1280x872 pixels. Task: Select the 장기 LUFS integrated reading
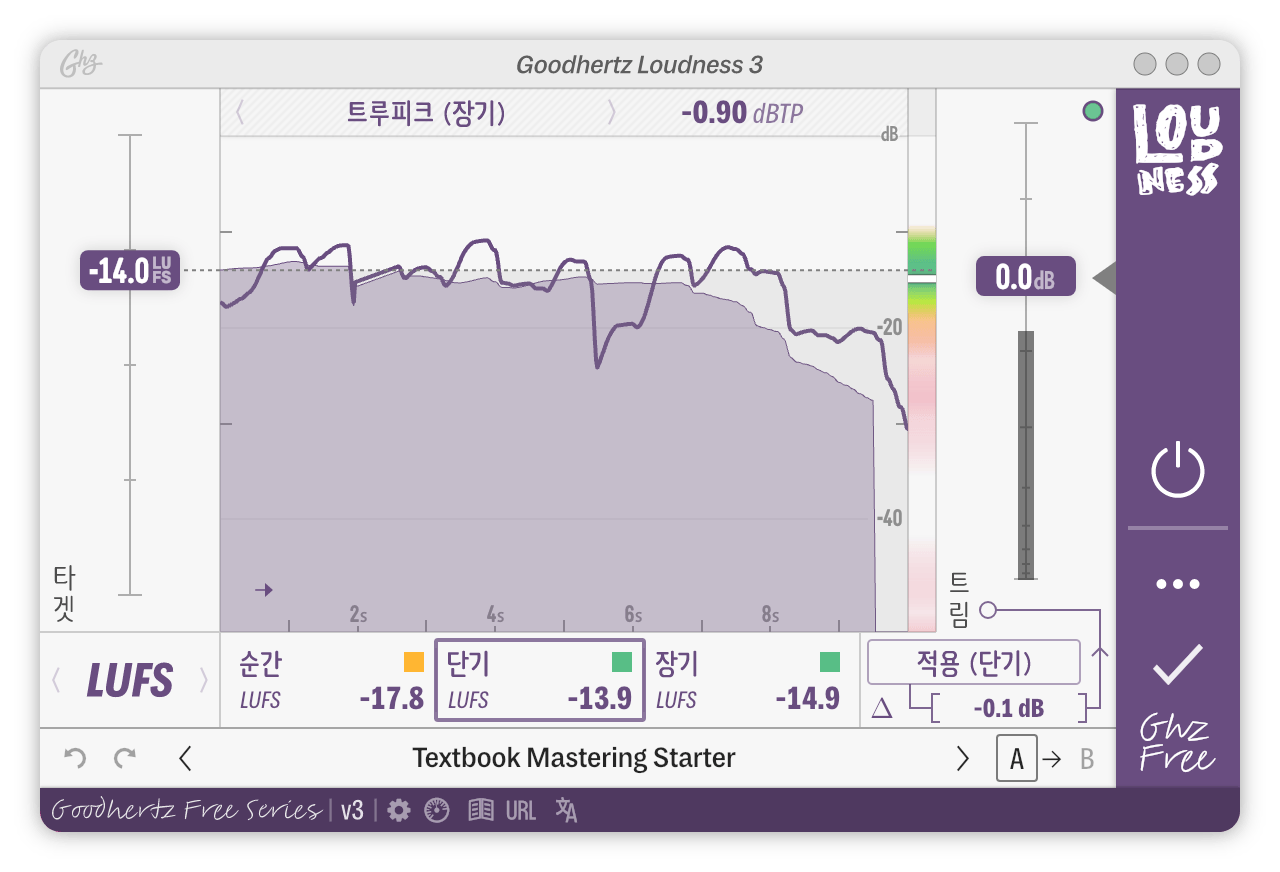pos(746,681)
